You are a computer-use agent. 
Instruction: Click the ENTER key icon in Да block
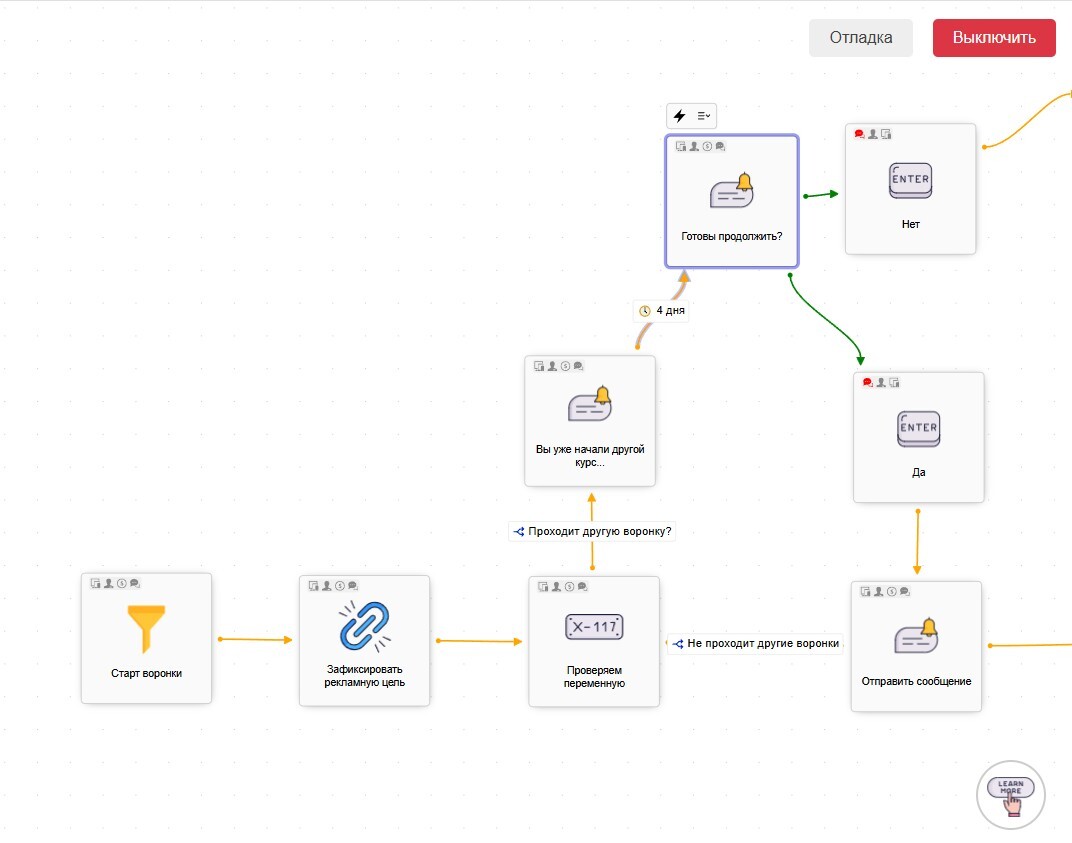(x=918, y=429)
